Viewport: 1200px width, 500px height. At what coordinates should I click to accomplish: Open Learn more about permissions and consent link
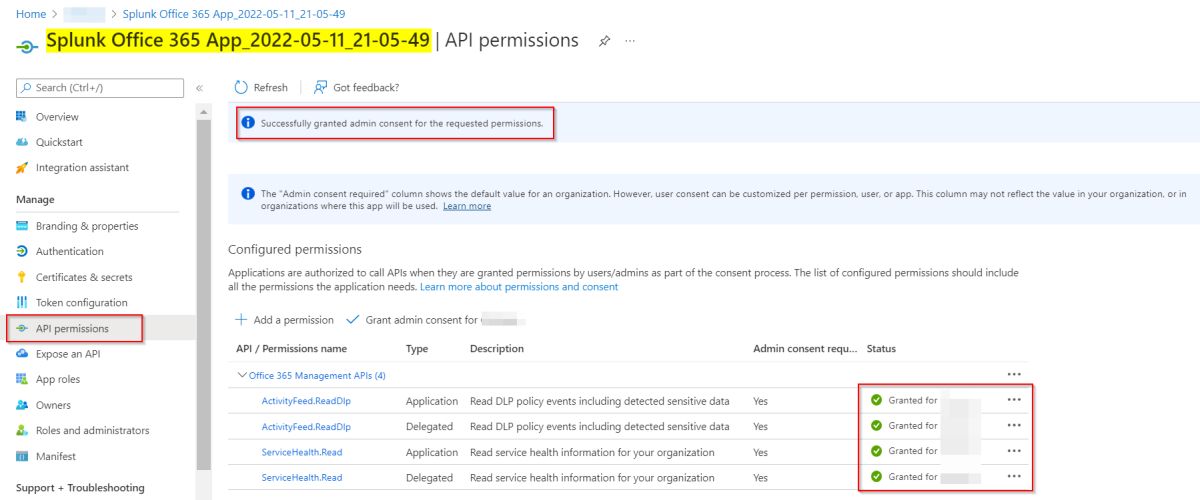coord(519,287)
